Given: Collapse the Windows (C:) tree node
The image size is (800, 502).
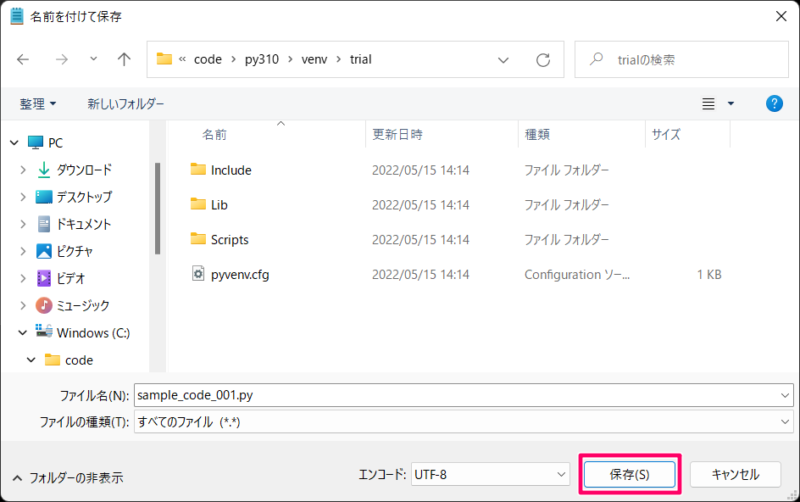Looking at the screenshot, I should (23, 333).
